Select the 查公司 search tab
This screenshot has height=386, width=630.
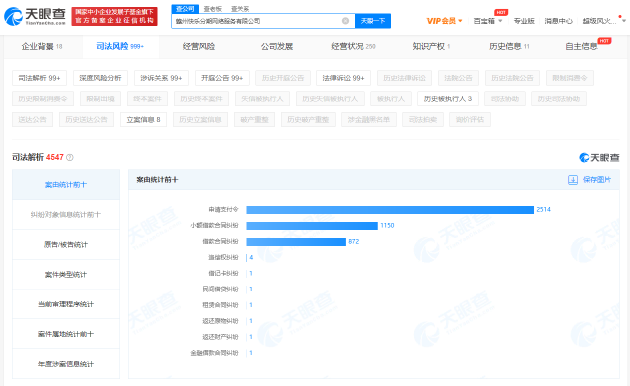[x=185, y=9]
